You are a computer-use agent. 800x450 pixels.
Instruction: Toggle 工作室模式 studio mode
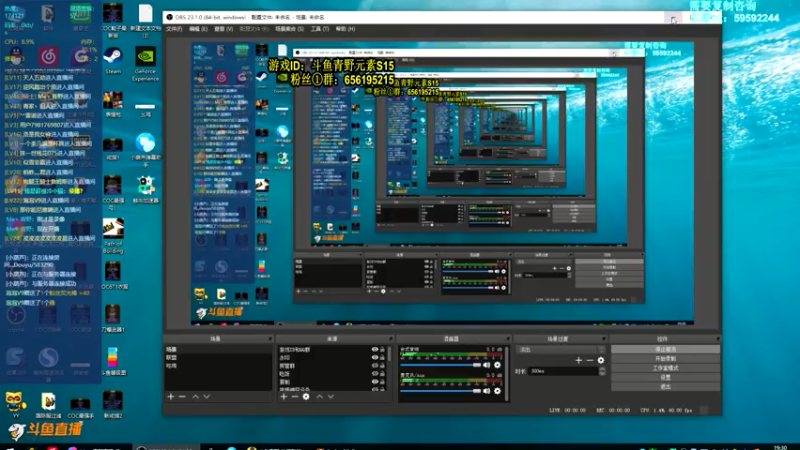[x=665, y=368]
